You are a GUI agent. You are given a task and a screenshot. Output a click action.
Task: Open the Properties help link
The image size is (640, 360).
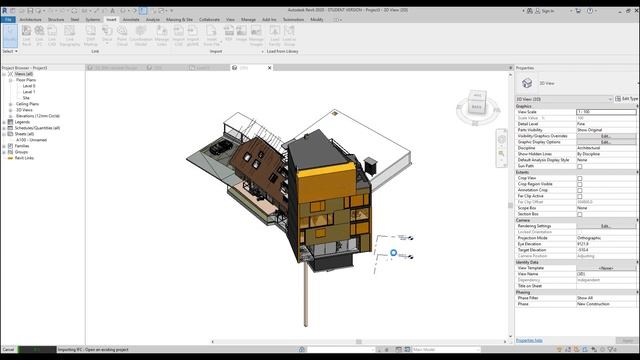[x=529, y=340]
